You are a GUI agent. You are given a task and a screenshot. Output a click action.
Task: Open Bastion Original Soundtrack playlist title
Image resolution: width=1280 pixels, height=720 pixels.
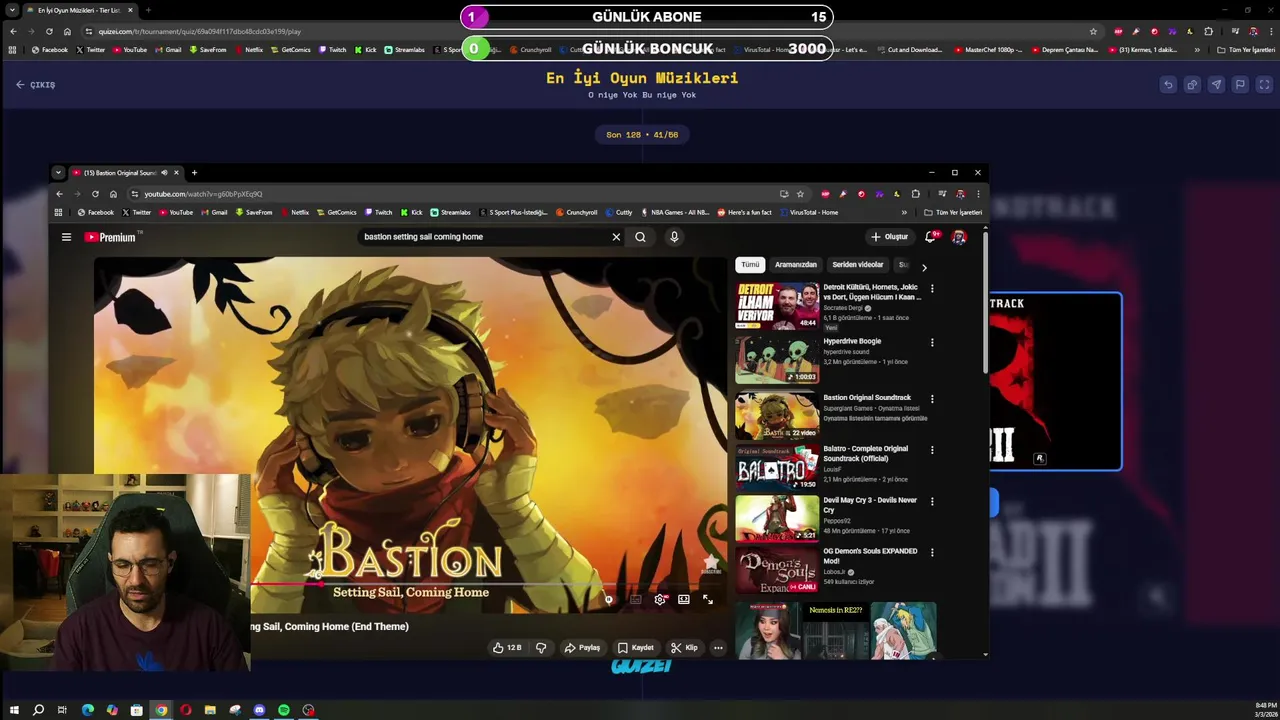point(867,398)
